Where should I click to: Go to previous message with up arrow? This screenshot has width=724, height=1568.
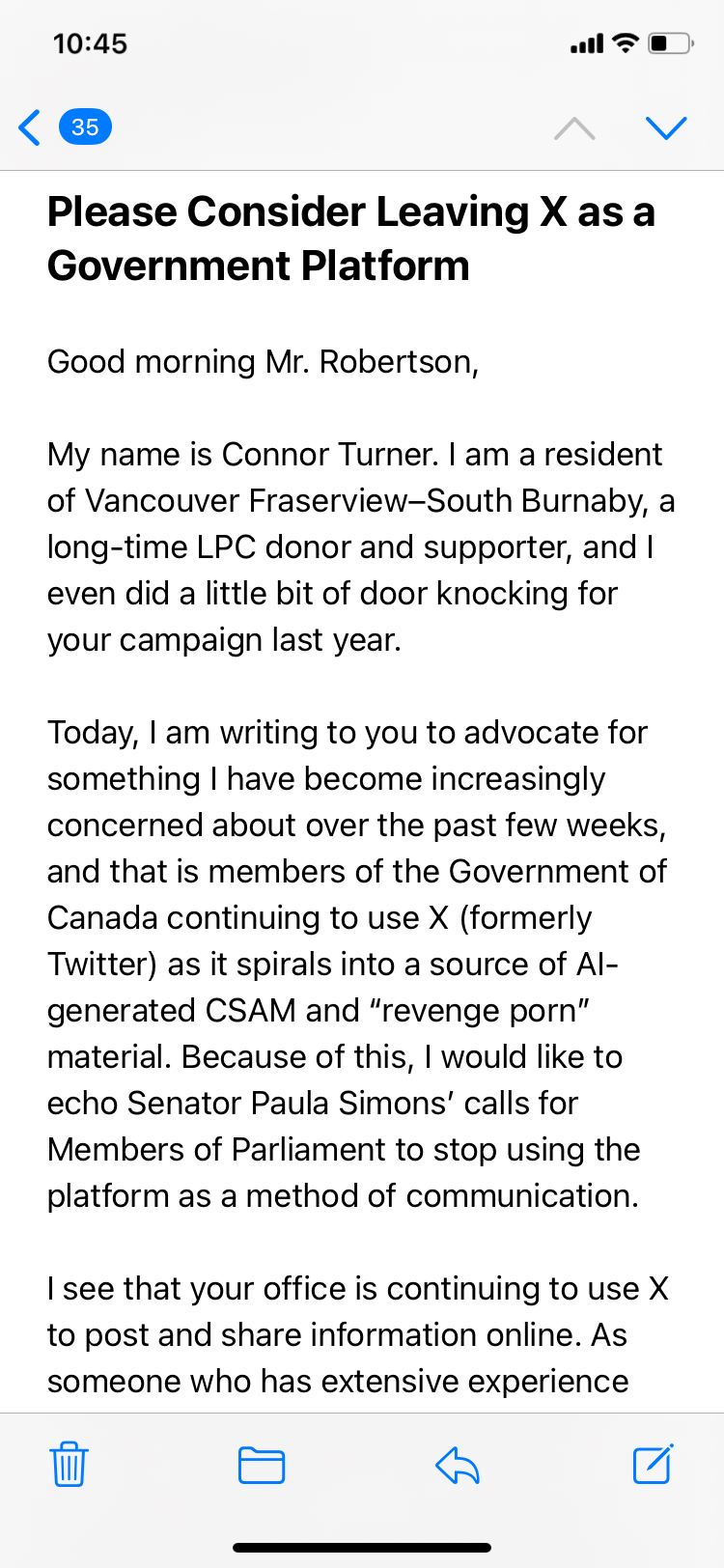tap(574, 128)
